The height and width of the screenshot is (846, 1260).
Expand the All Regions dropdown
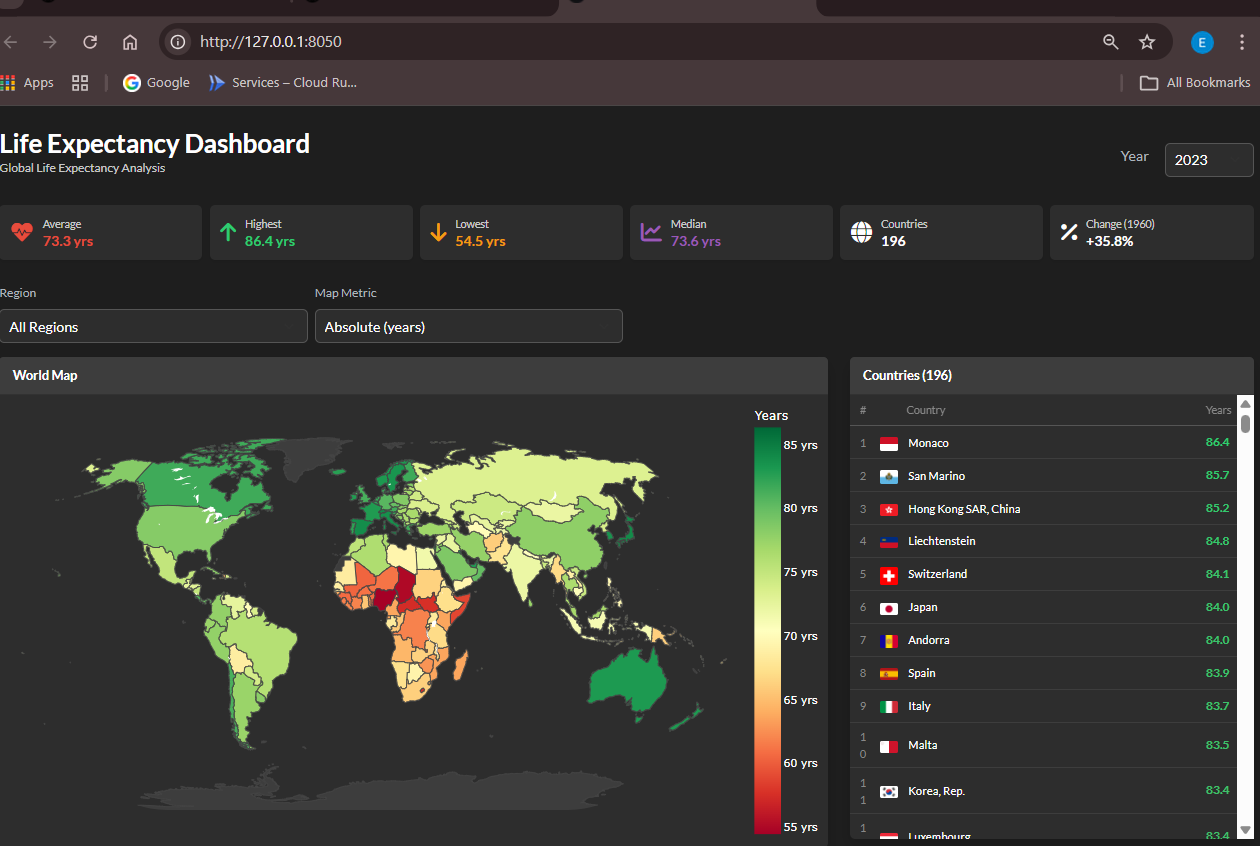point(154,326)
